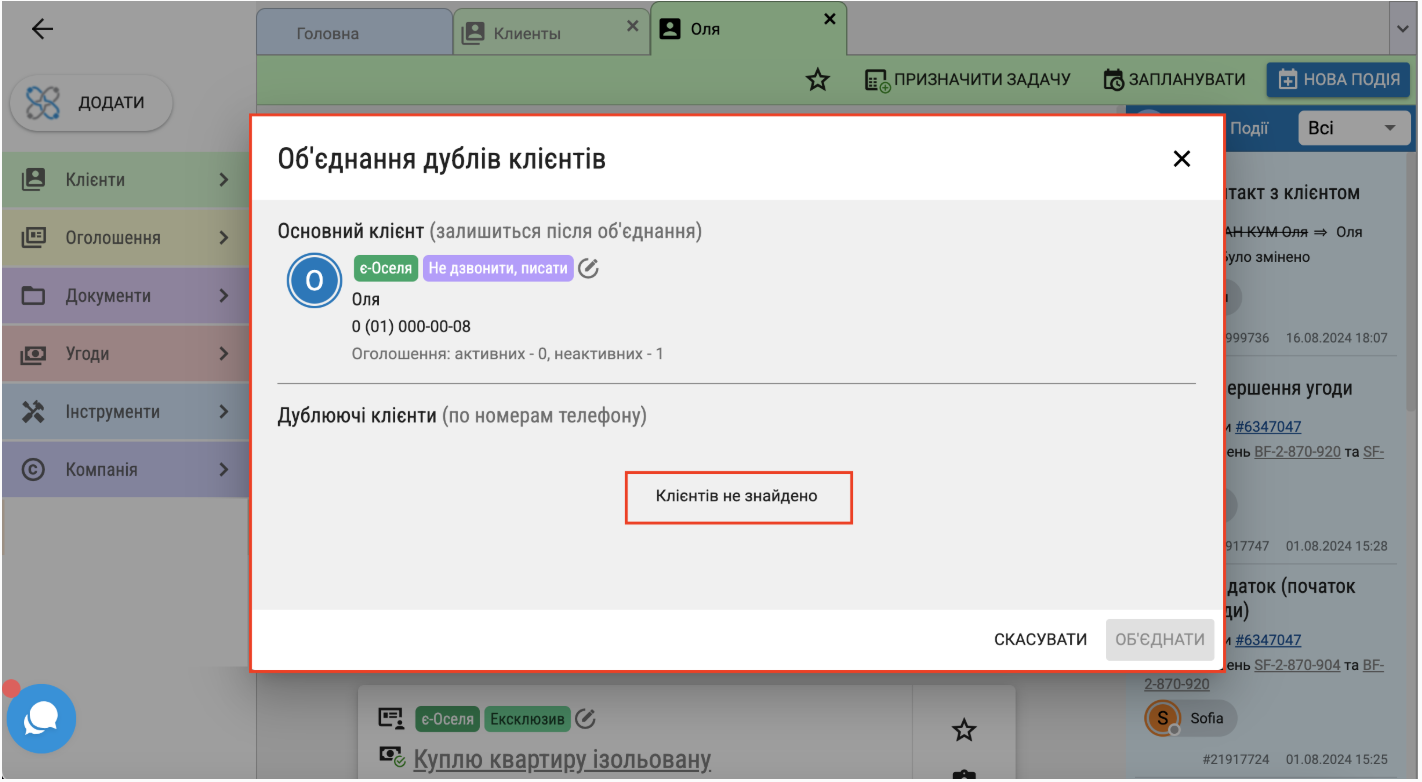The width and height of the screenshot is (1422, 782).
Task: Expand the Угоди submenu chevron
Action: point(224,354)
